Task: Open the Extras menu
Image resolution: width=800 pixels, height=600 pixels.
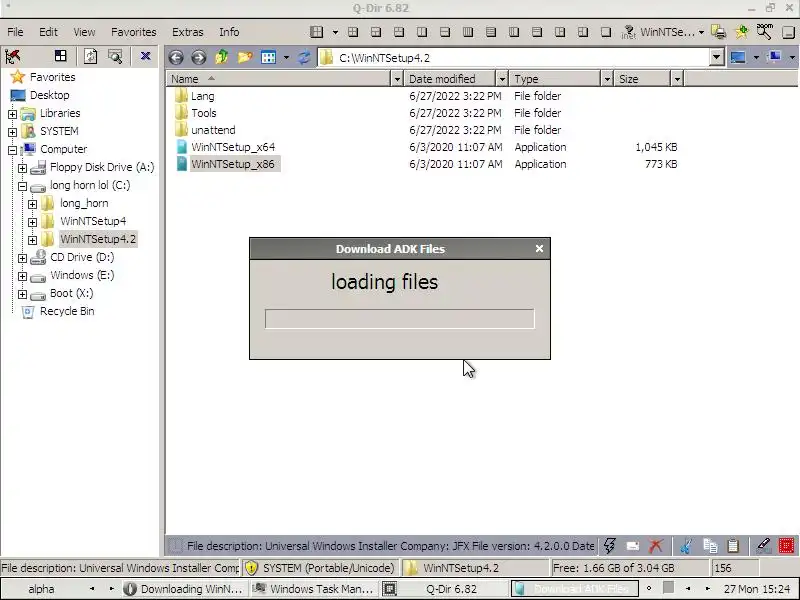Action: click(x=188, y=32)
